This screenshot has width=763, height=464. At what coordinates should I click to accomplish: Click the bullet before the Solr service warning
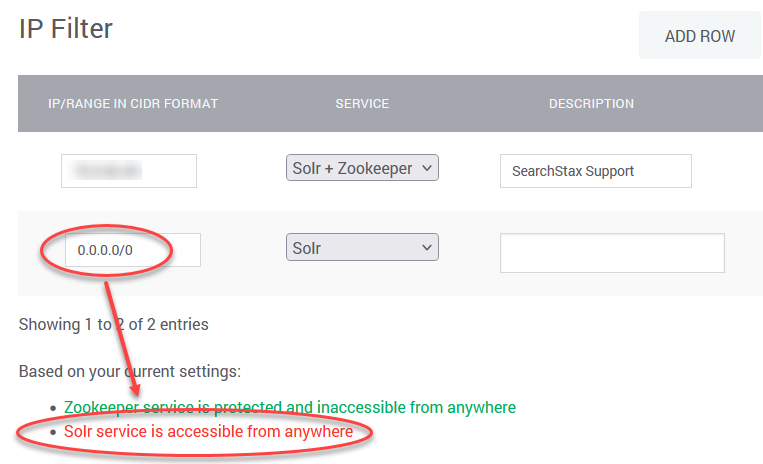coord(53,432)
